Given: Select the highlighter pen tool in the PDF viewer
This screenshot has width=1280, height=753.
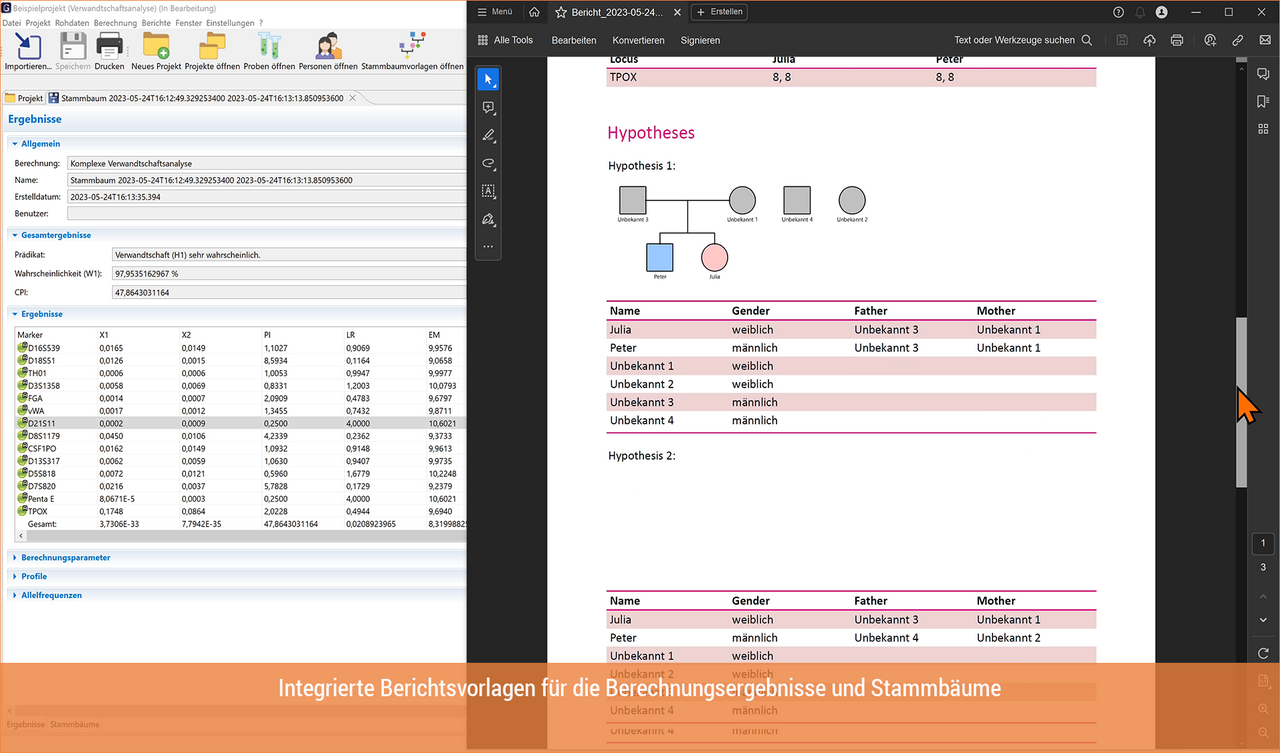Looking at the screenshot, I should click(488, 135).
